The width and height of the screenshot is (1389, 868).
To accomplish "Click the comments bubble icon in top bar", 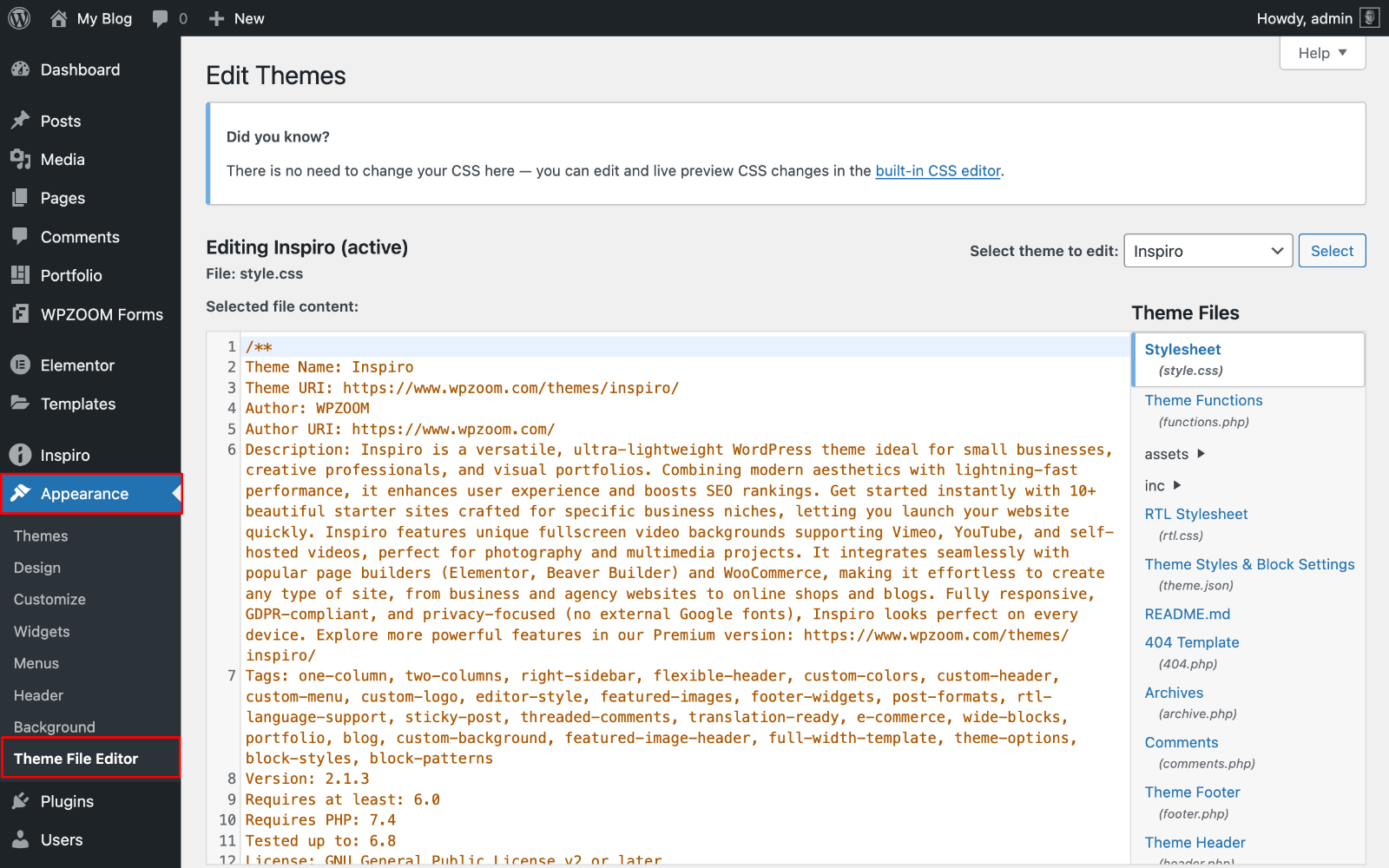I will point(160,18).
